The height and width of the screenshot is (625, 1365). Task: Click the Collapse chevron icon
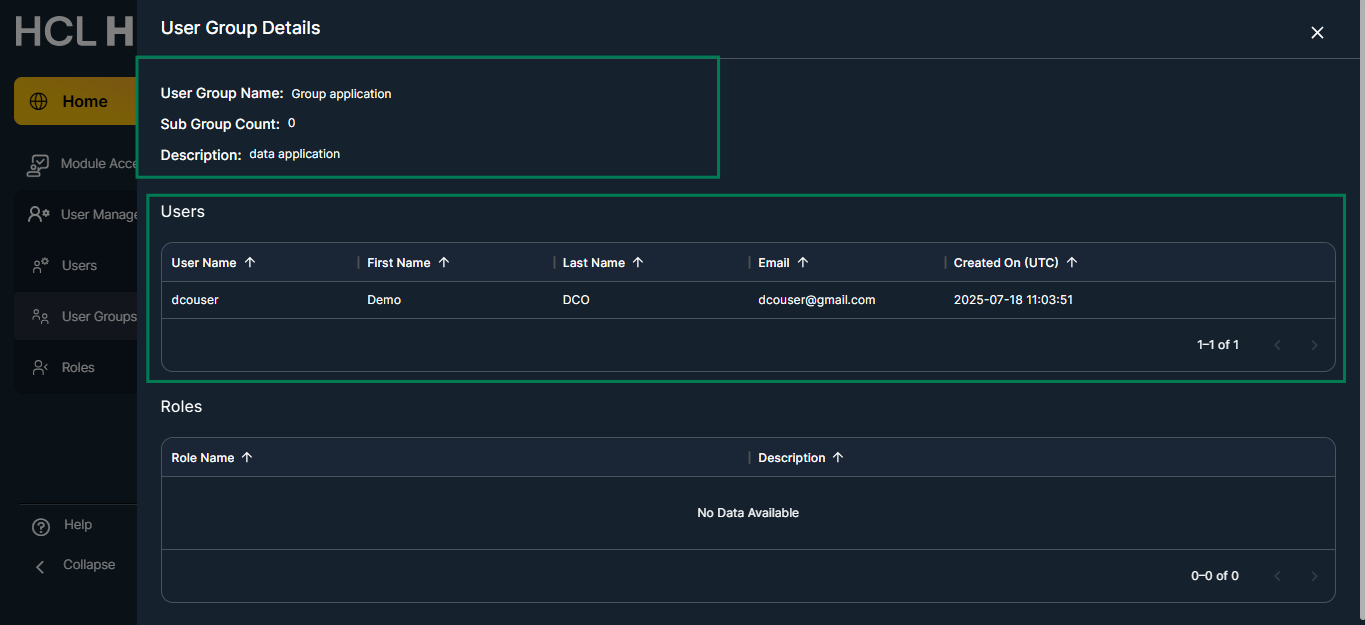(41, 567)
